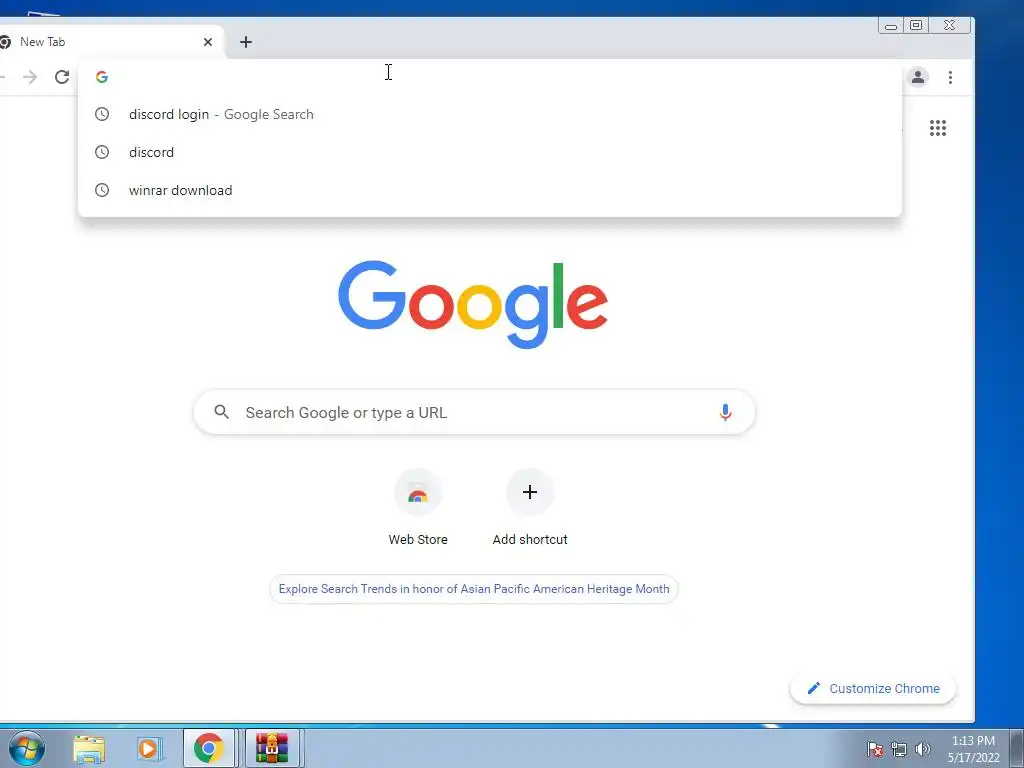This screenshot has height=768, width=1024.
Task: Click 'Search Google or type a URL' box
Action: (474, 412)
